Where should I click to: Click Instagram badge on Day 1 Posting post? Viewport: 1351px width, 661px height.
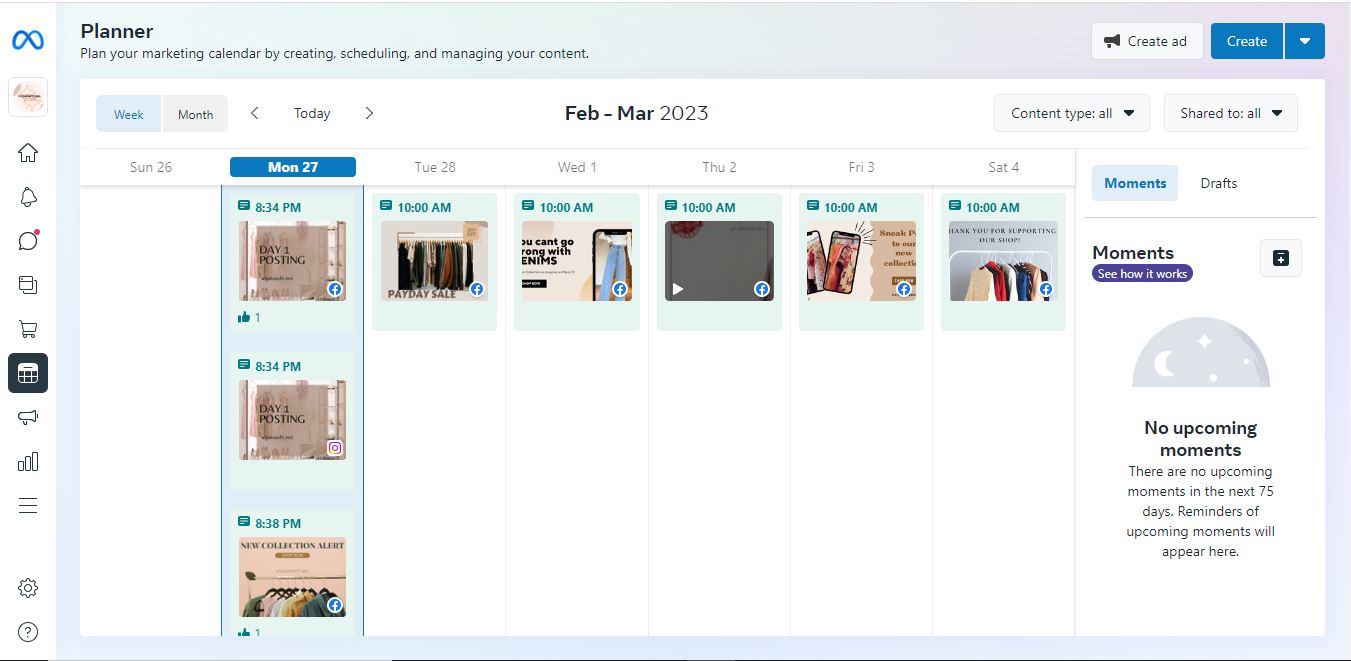[335, 448]
